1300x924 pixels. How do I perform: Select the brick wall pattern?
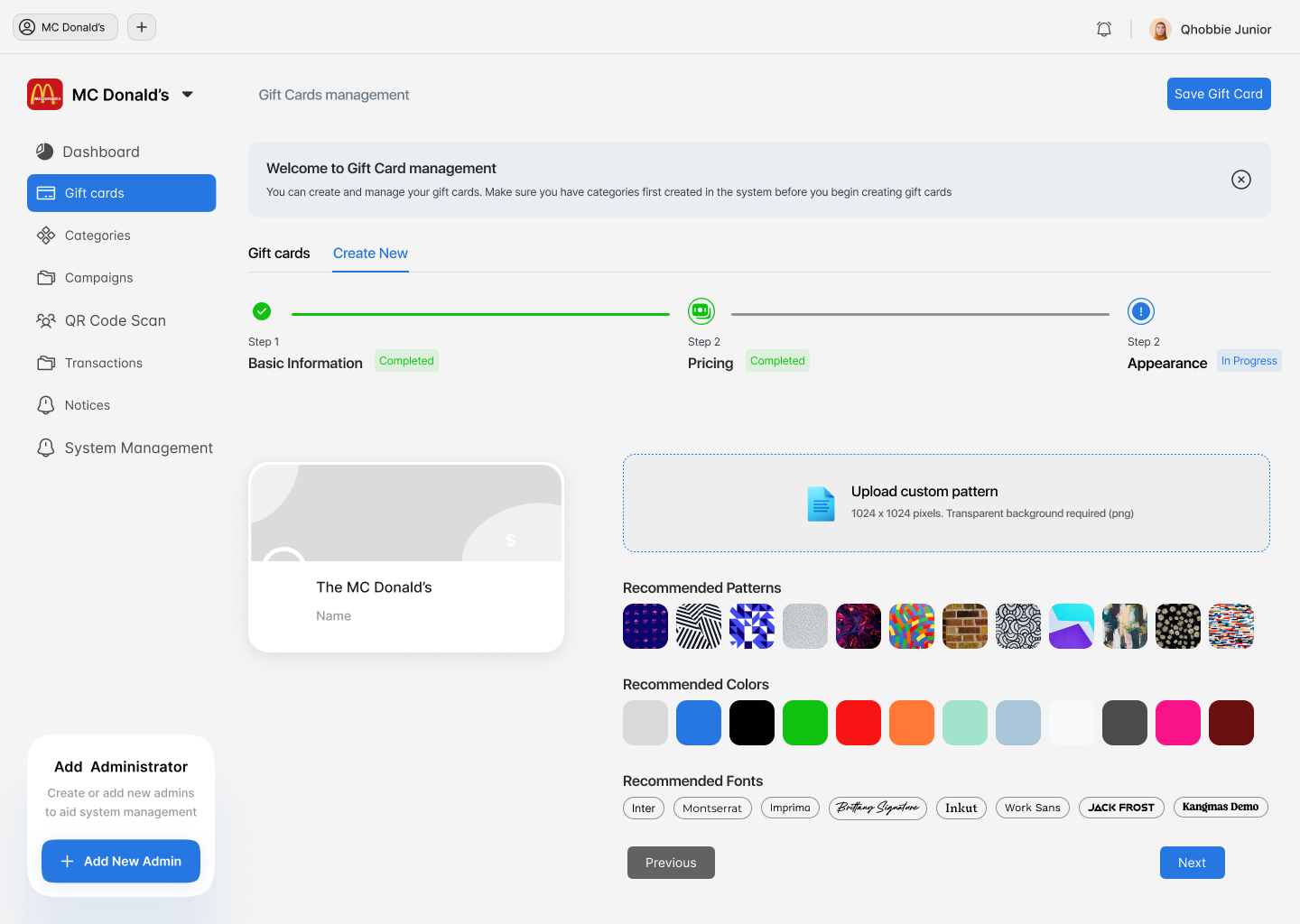965,626
